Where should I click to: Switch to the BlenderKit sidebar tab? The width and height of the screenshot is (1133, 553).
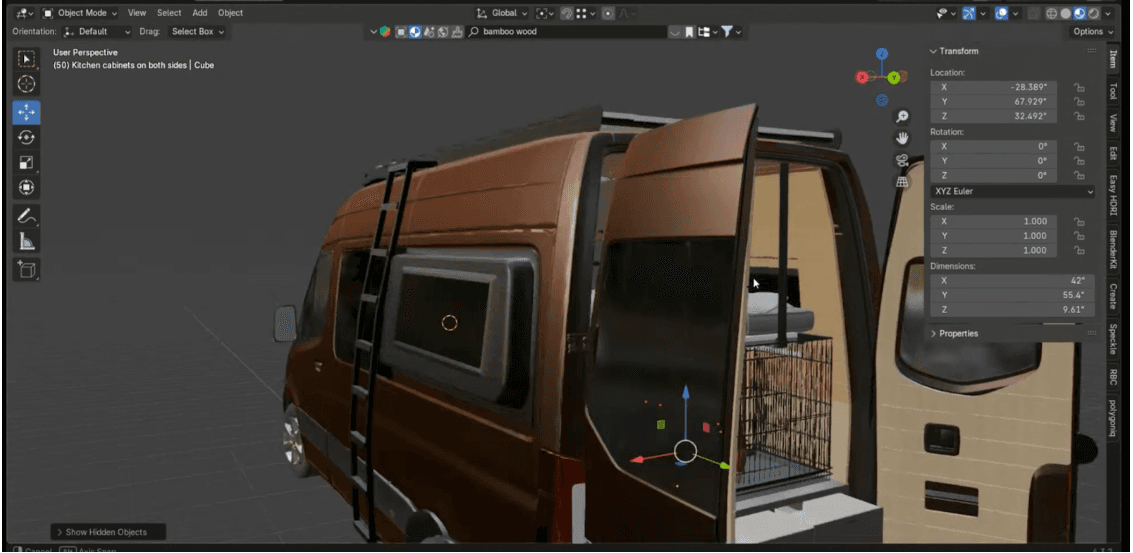pos(1113,249)
